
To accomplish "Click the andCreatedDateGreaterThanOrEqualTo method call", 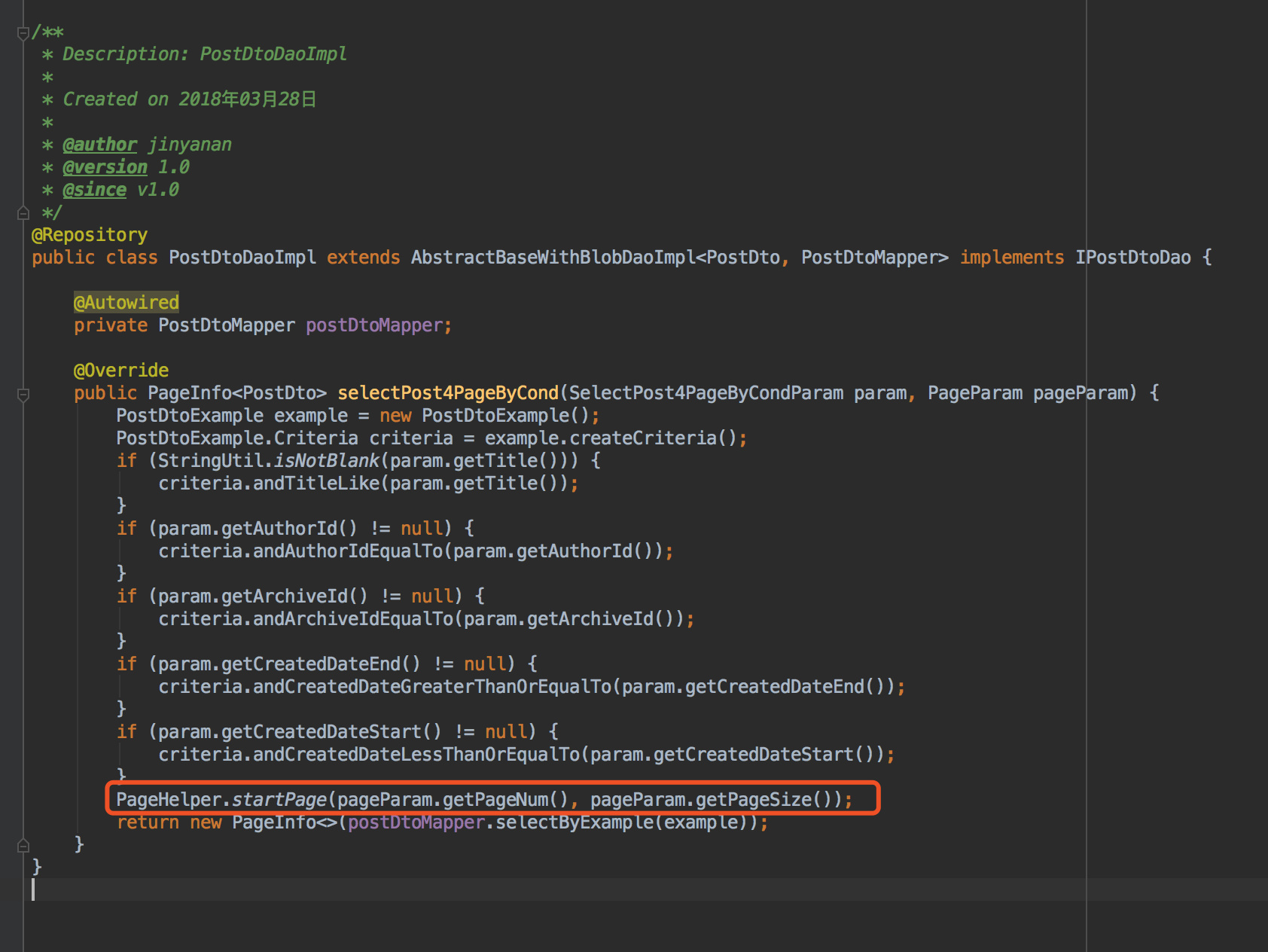I will tap(432, 687).
